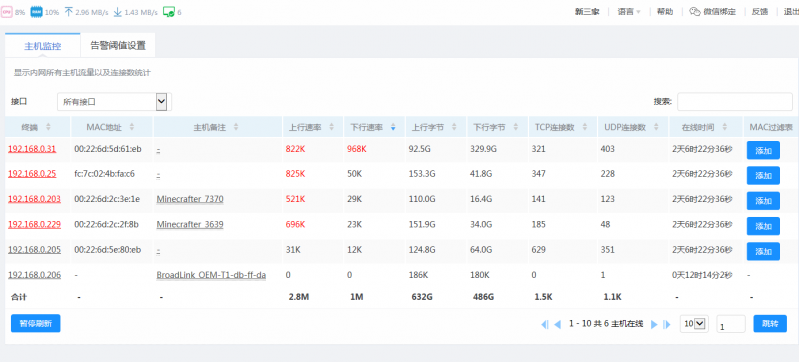Go to first page arrow
This screenshot has width=799, height=362.
(545, 324)
